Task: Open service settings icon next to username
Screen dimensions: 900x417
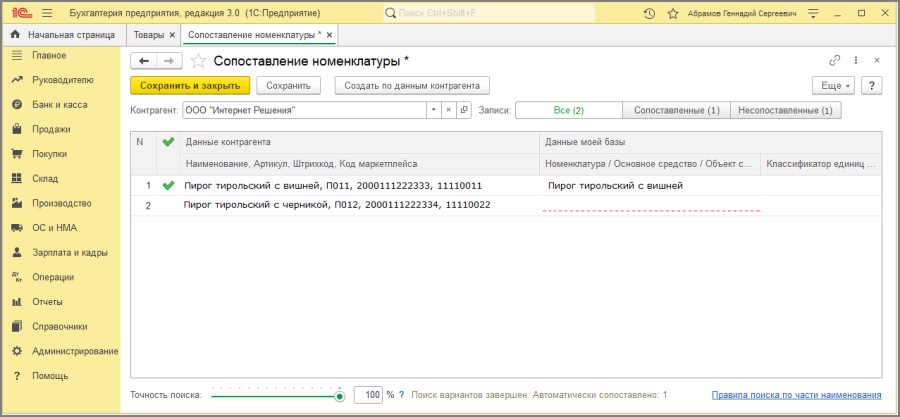Action: point(813,13)
